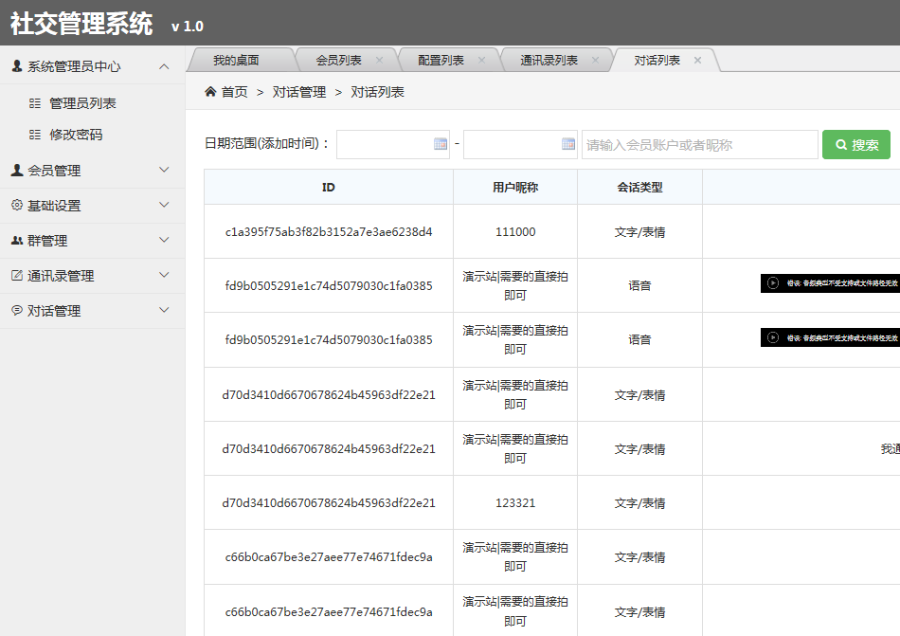Switch to the 通讯录列表 tab
Screen dimensions: 900x636
pos(549,60)
